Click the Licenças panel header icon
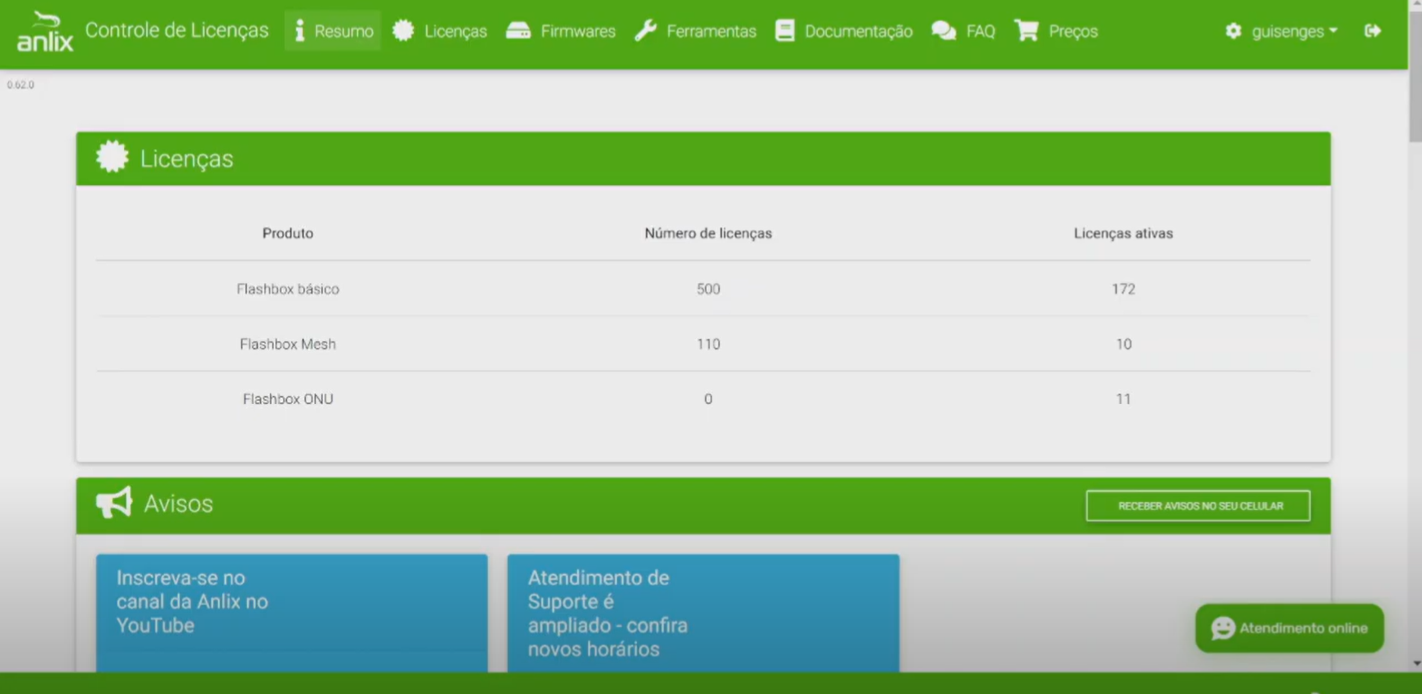 tap(111, 157)
